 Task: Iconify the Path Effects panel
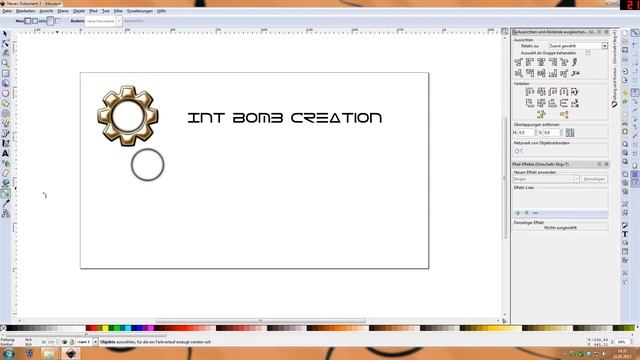[600, 164]
